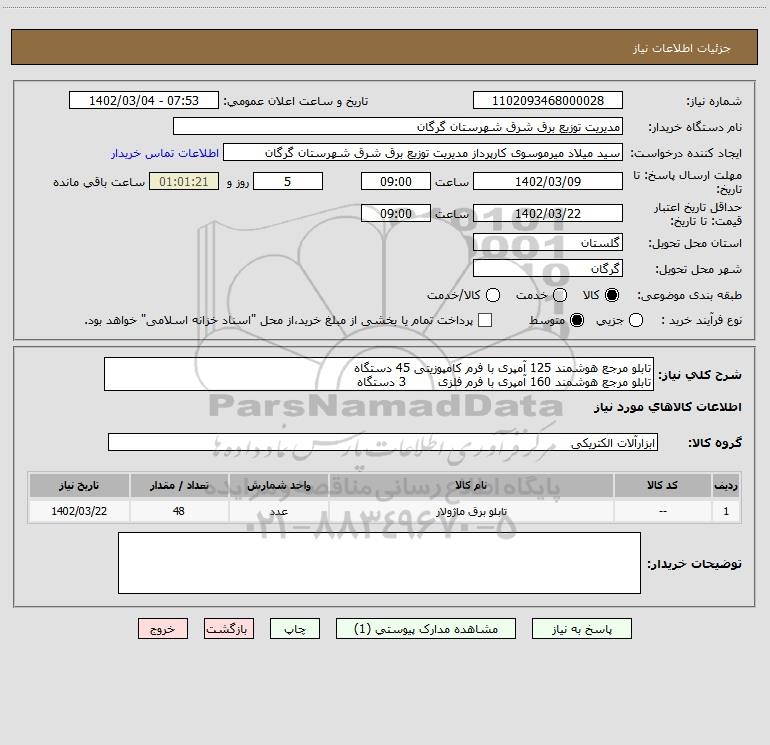The image size is (770, 745).
Task: Click the days remaining field showing 5
Action: [288, 181]
